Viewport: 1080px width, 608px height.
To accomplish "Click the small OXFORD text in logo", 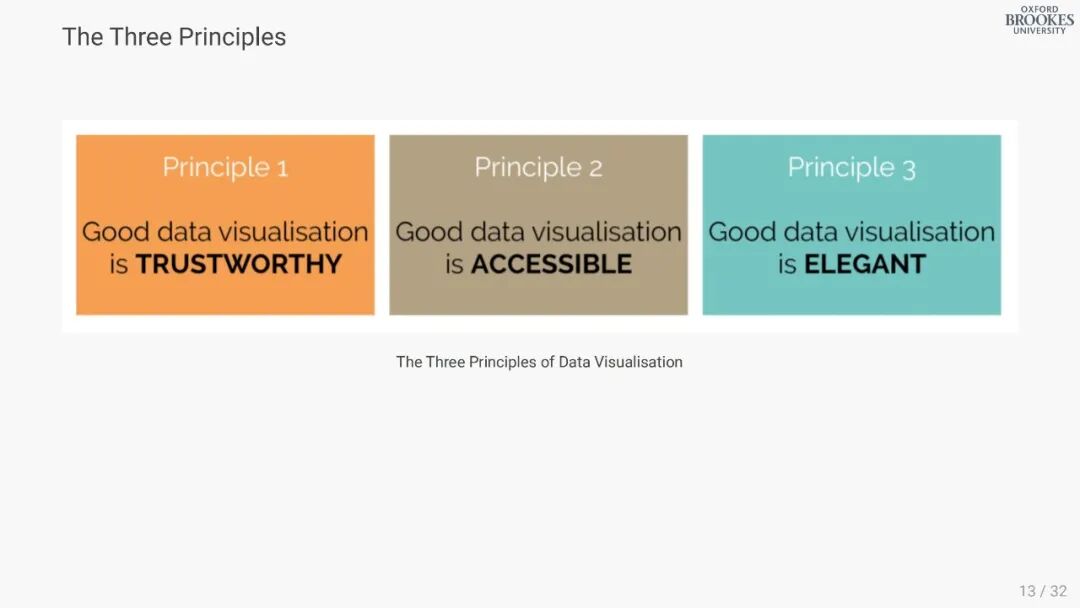I will pos(1039,9).
